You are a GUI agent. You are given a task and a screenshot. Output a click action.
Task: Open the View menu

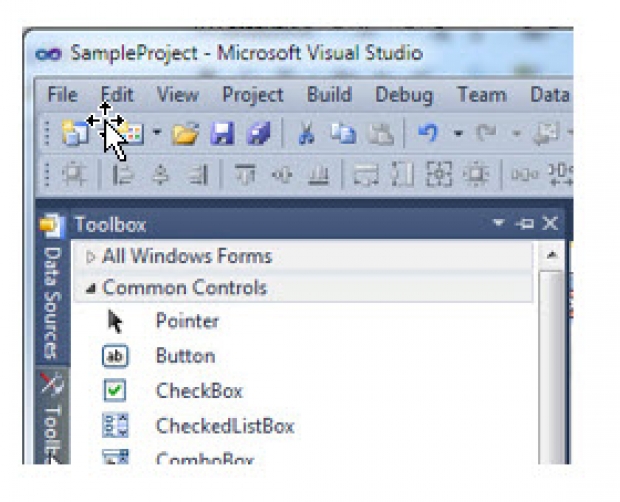pyautogui.click(x=178, y=95)
